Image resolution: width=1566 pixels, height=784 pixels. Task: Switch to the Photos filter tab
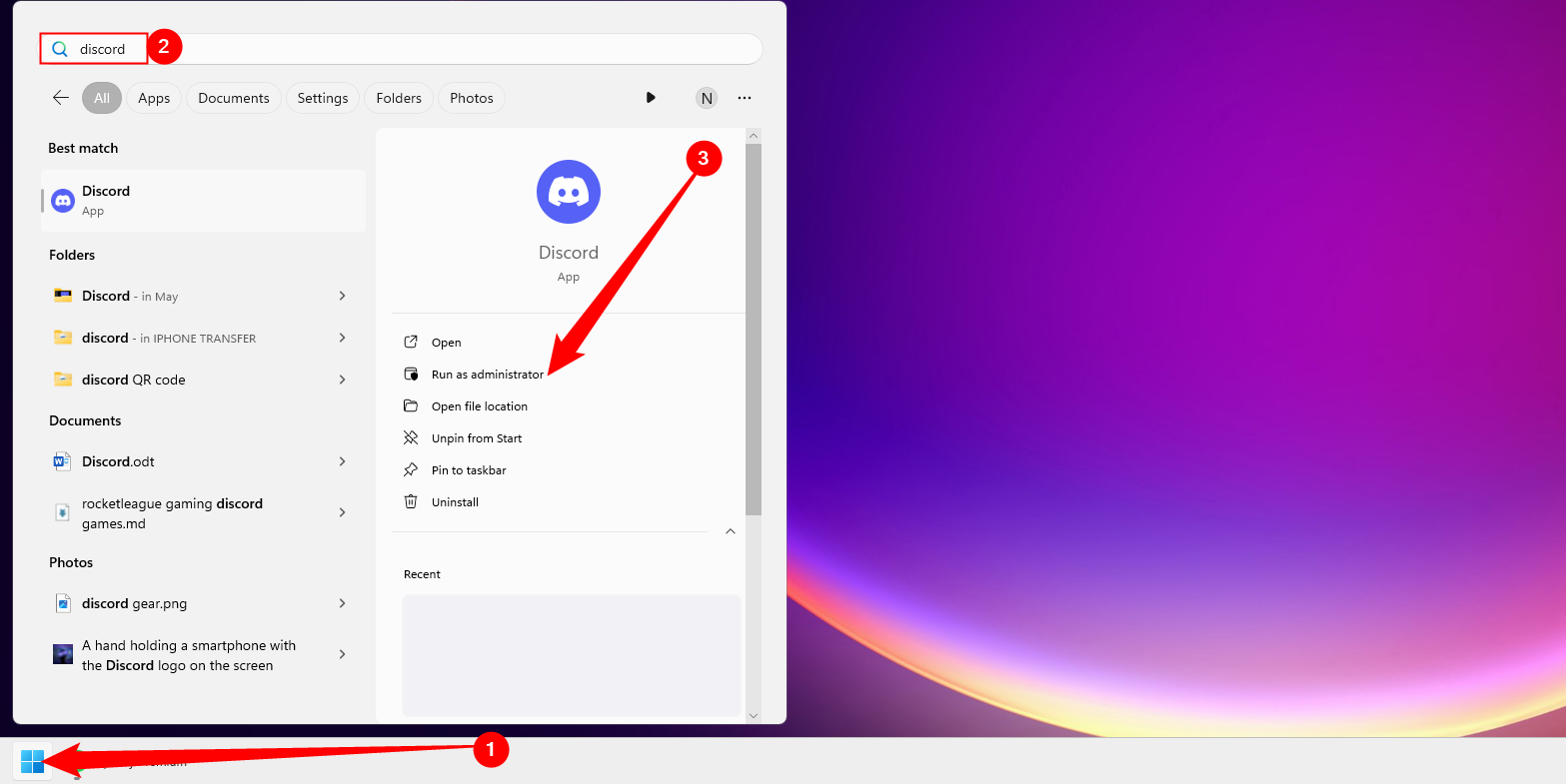(x=471, y=97)
